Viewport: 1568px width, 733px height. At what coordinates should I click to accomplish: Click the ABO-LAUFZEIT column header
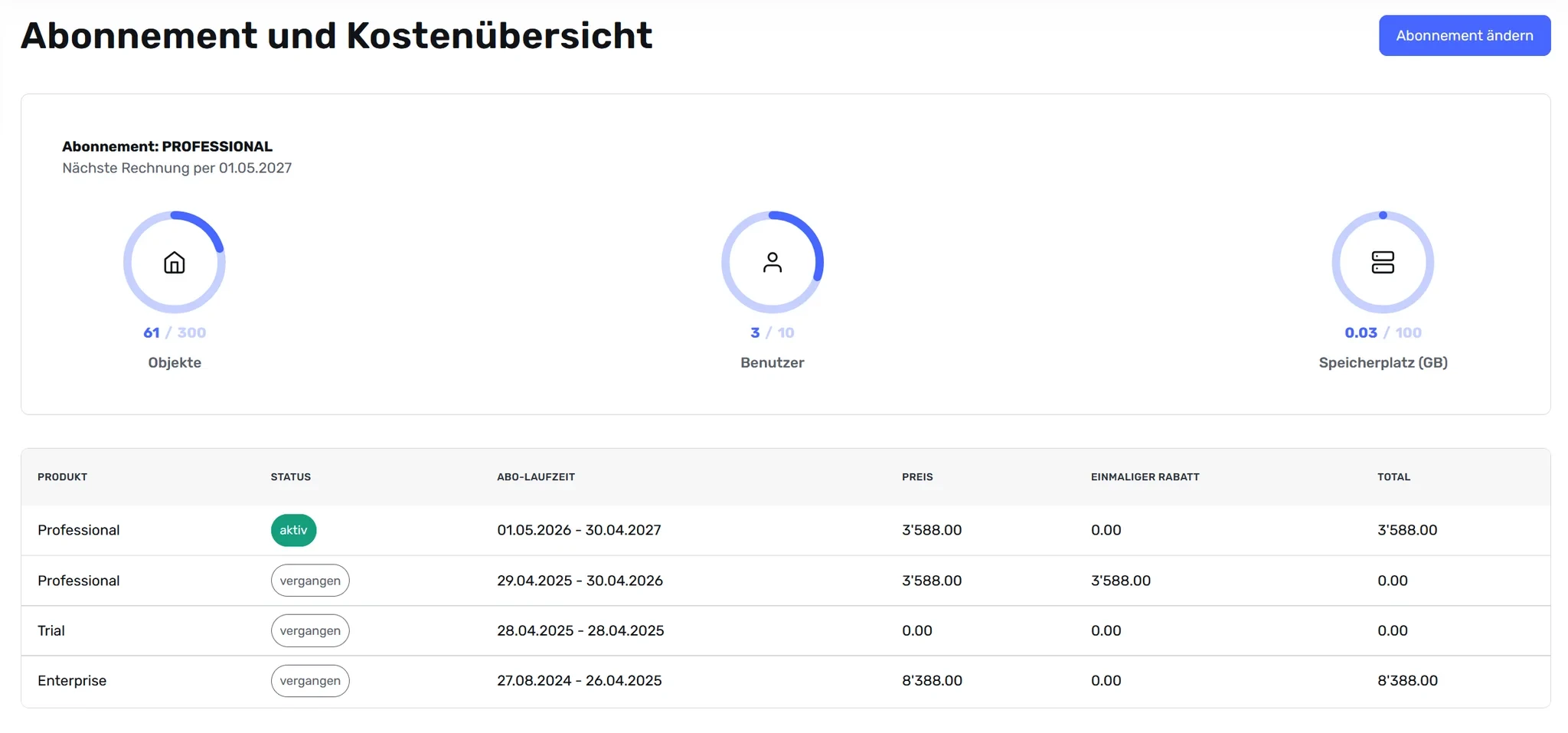pyautogui.click(x=536, y=476)
